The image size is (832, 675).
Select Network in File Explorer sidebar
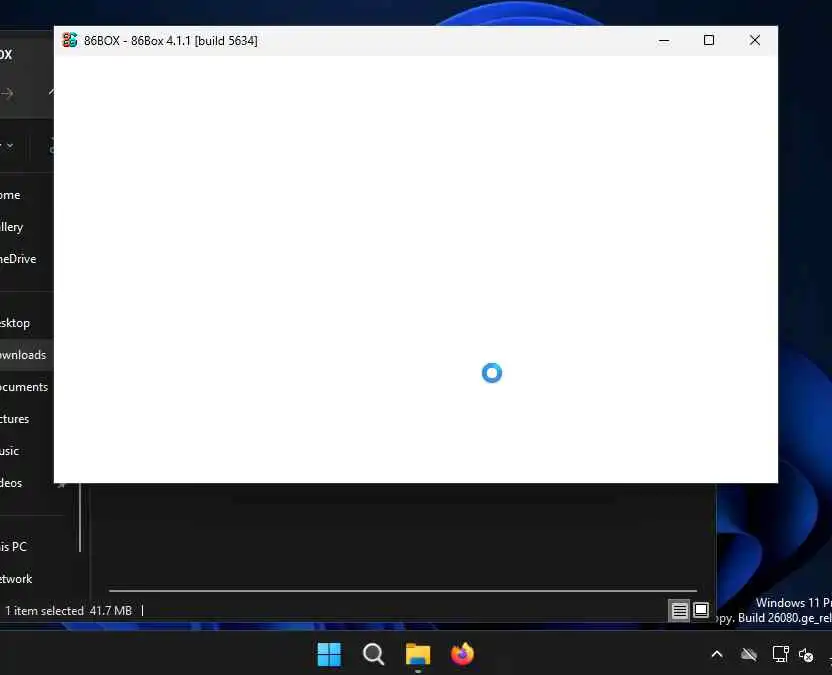(16, 578)
